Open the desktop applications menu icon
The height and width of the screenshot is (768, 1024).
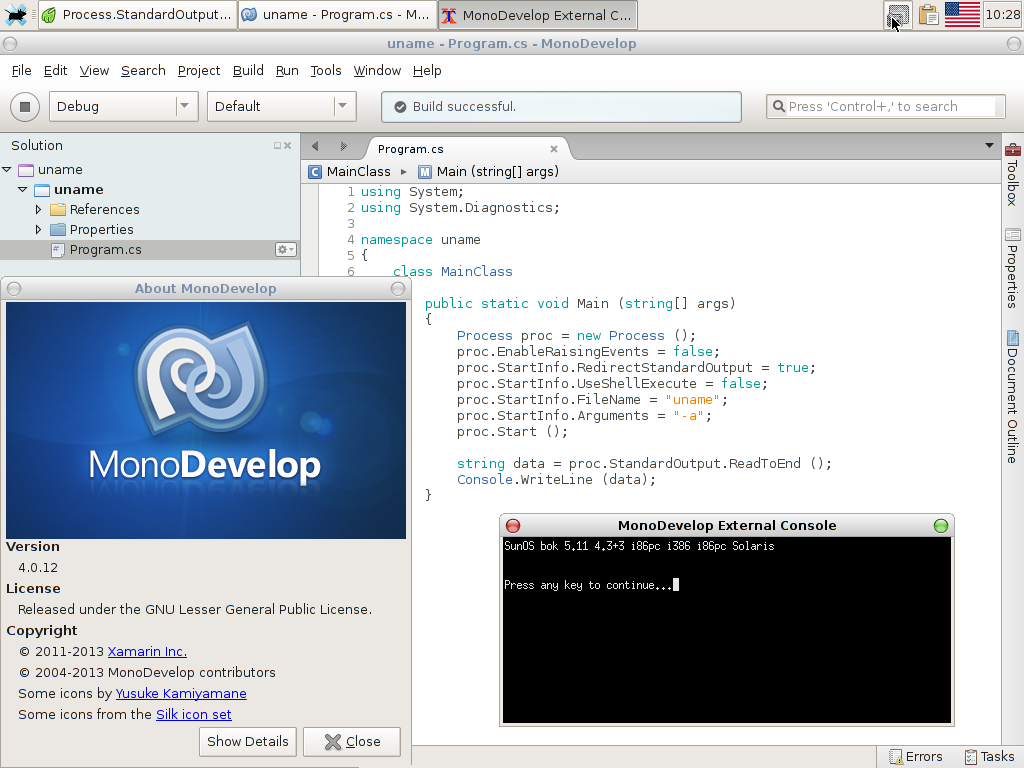coord(16,14)
